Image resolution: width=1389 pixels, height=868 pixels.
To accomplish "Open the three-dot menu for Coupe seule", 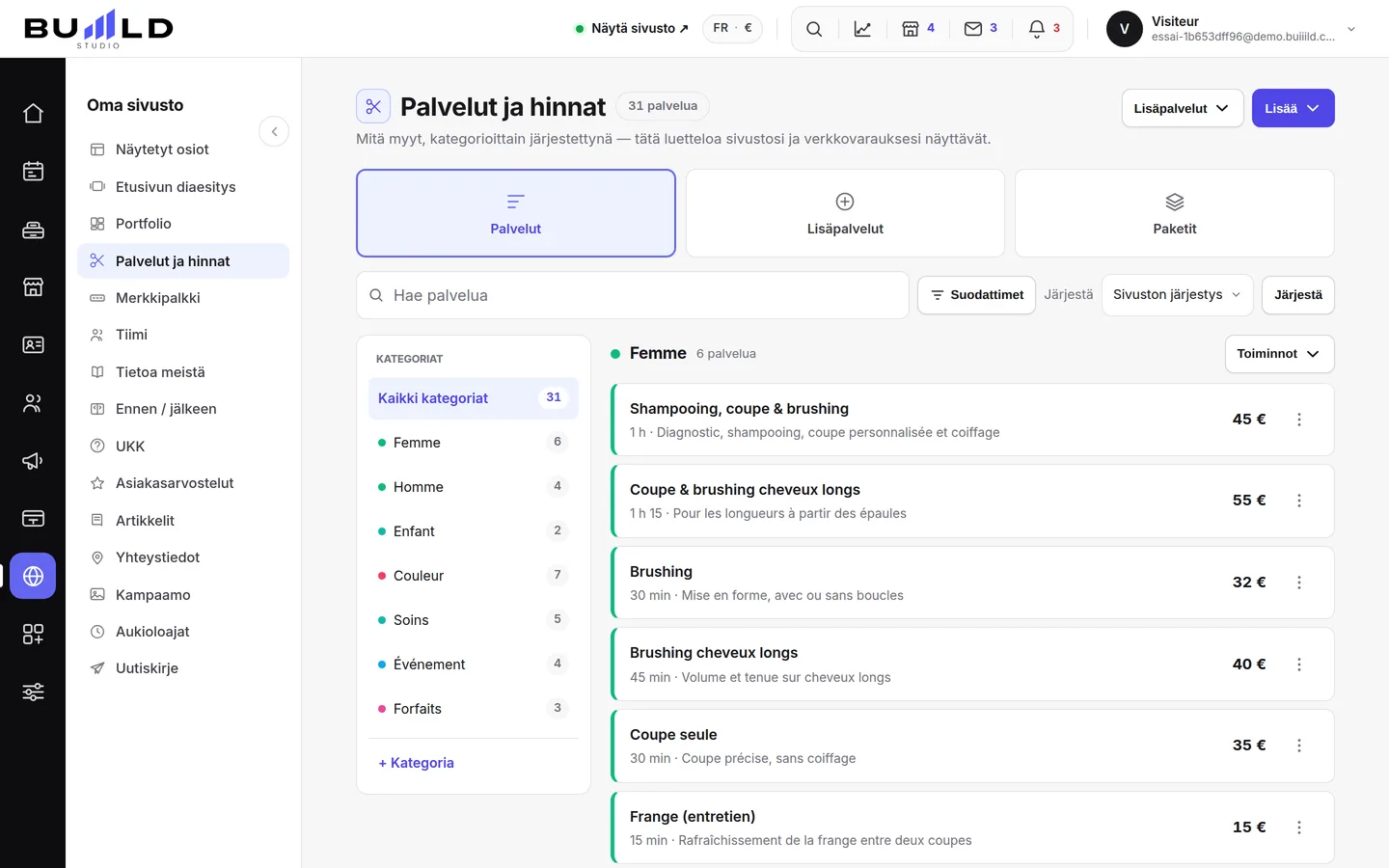I will click(x=1299, y=746).
